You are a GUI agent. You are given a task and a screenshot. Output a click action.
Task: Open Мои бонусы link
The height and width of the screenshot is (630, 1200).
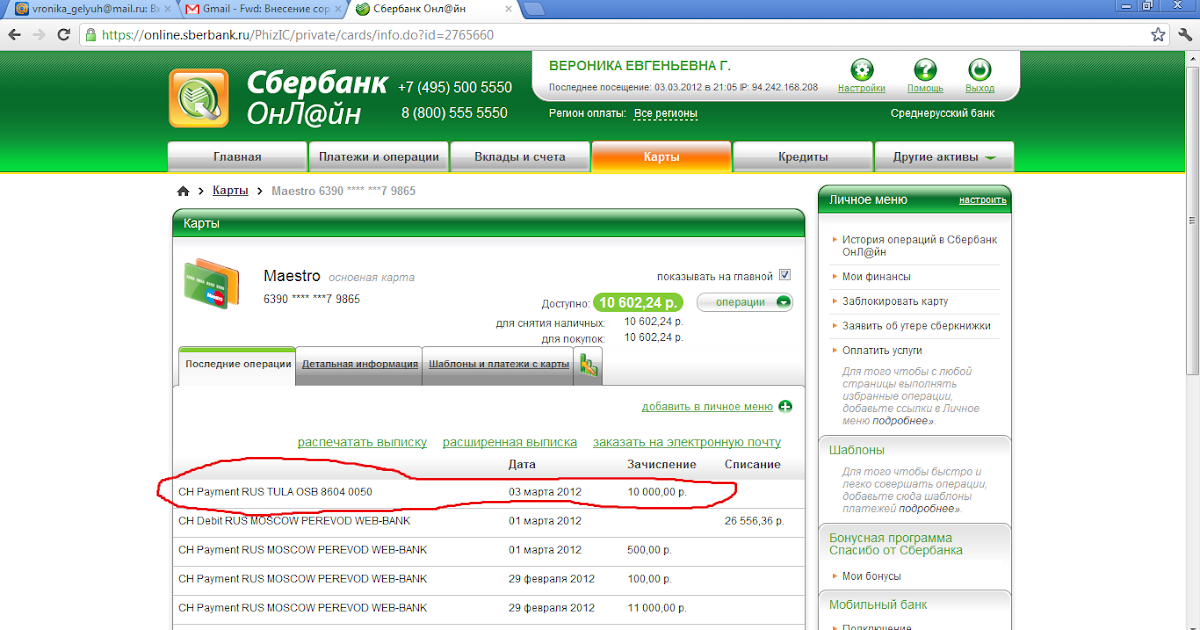click(871, 576)
